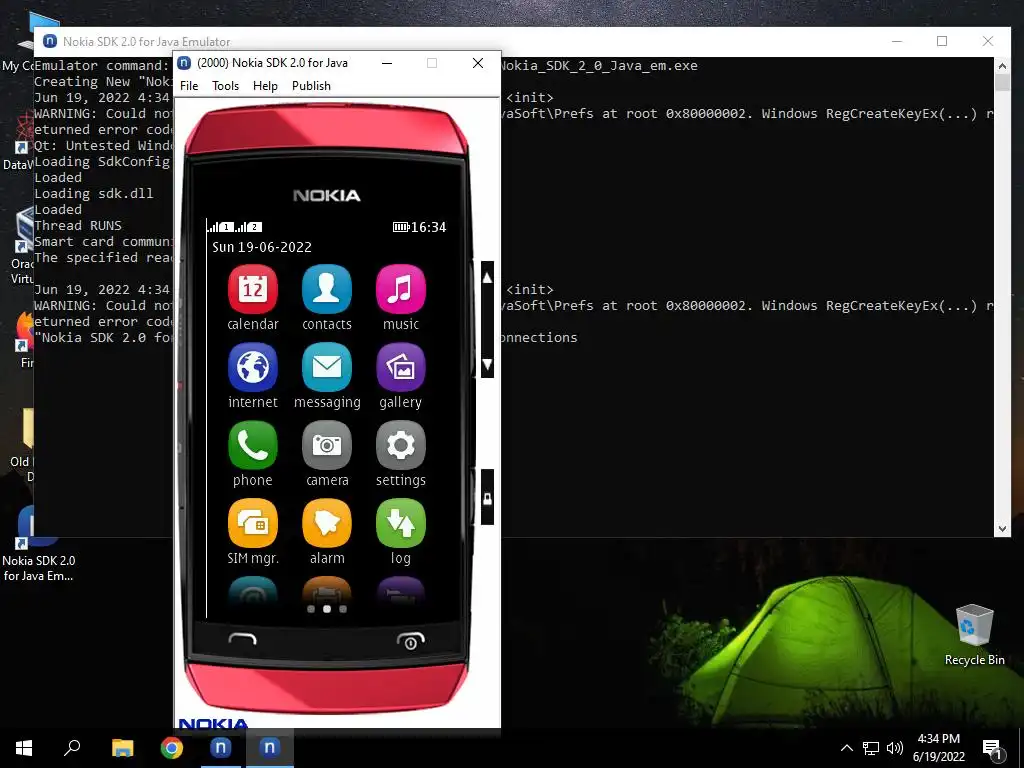Click the network tray icon

(871, 748)
